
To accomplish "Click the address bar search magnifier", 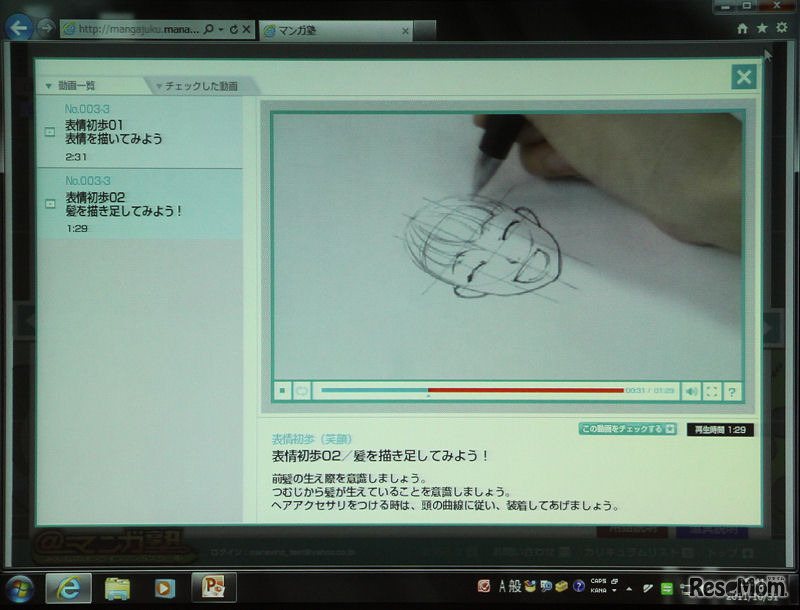I will [x=208, y=30].
